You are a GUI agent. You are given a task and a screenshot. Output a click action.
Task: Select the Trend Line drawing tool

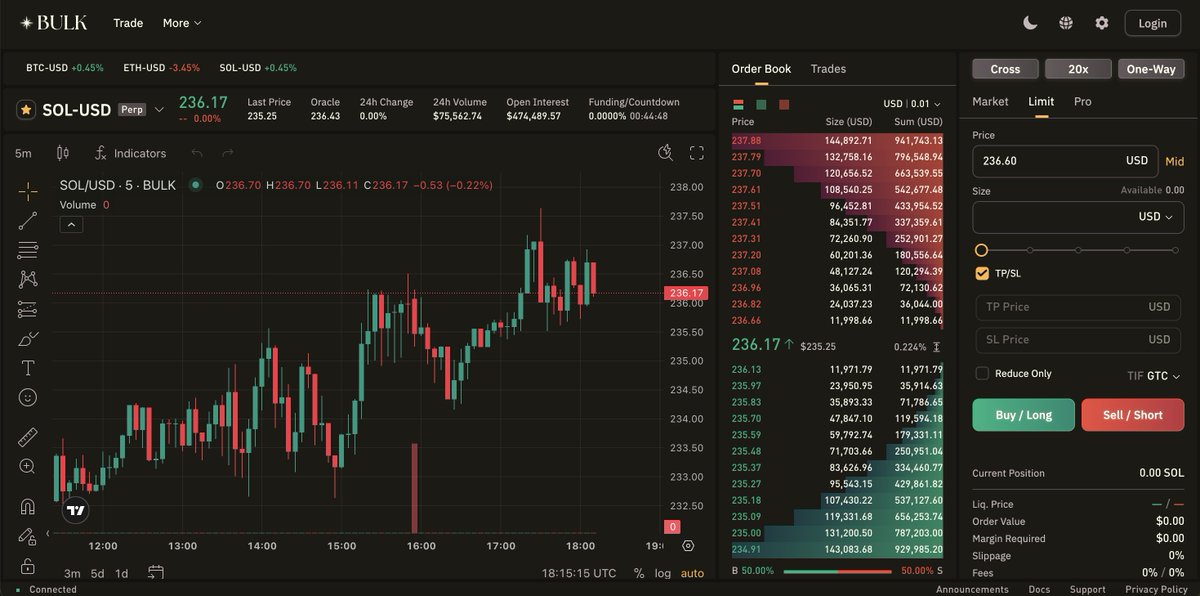coord(26,220)
